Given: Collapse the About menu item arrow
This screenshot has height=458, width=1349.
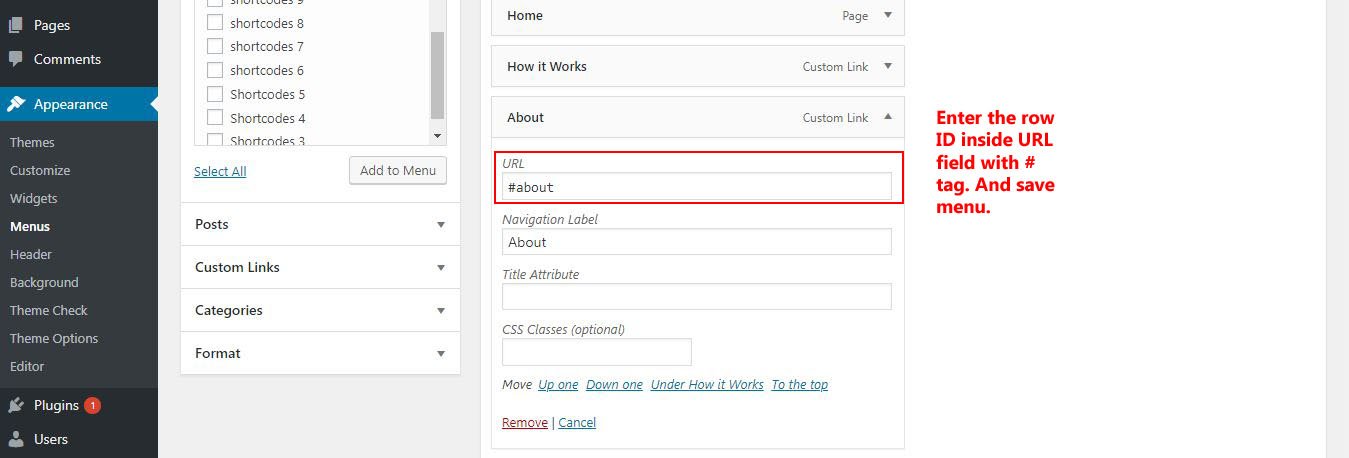Looking at the screenshot, I should coord(888,117).
